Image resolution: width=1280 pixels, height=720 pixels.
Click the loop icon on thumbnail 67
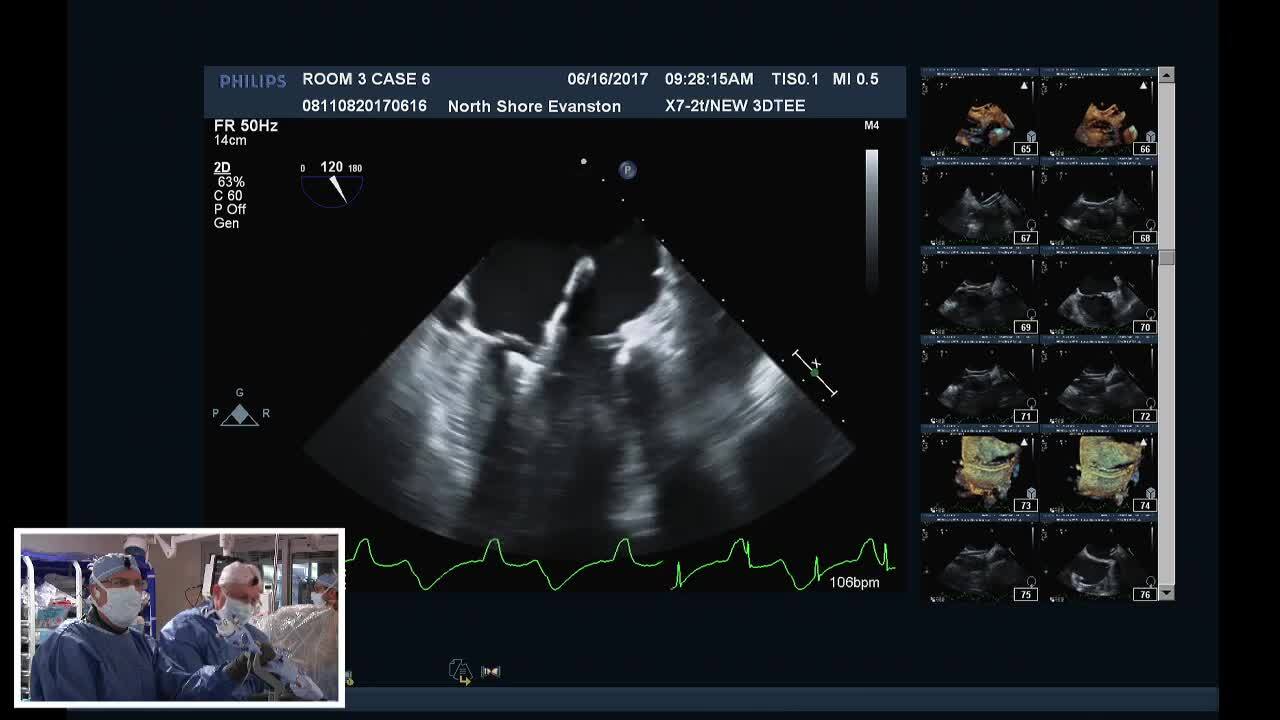pyautogui.click(x=1030, y=226)
